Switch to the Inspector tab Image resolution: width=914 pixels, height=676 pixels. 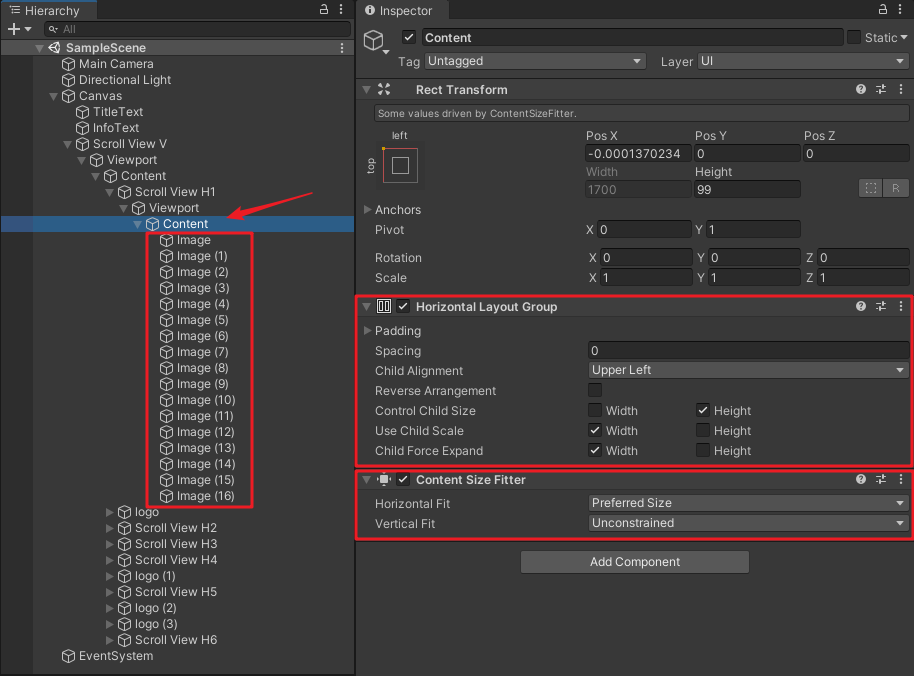click(x=402, y=11)
